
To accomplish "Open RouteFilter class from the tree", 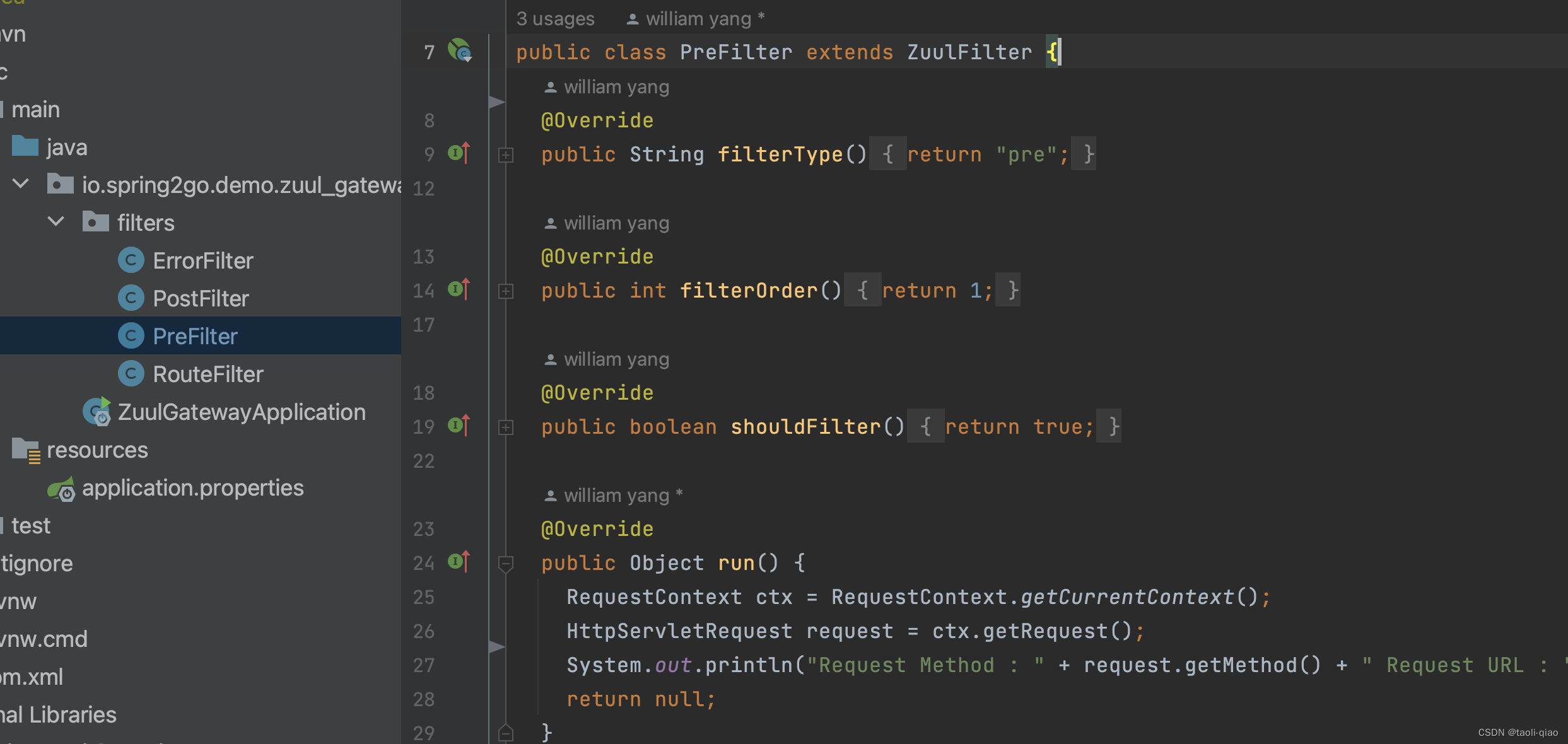I will 208,374.
